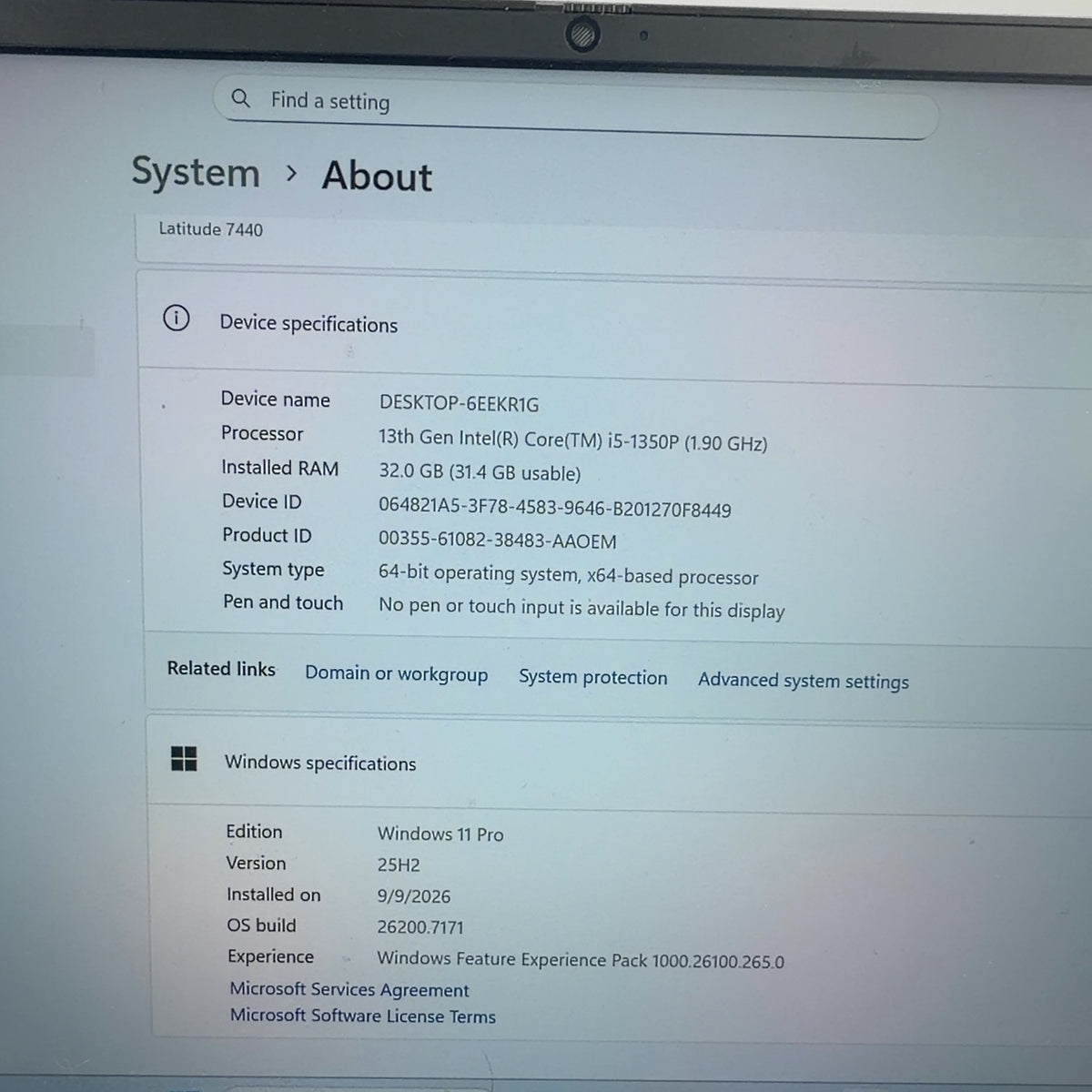Click the Device name label

pyautogui.click(x=276, y=399)
